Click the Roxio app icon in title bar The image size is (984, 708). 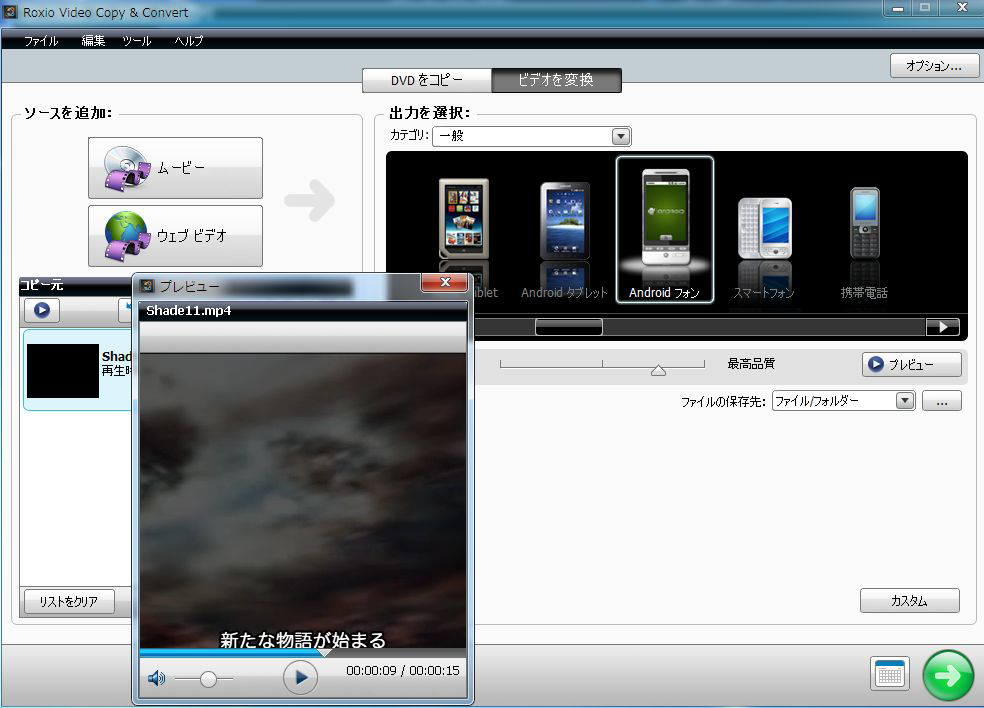10,12
